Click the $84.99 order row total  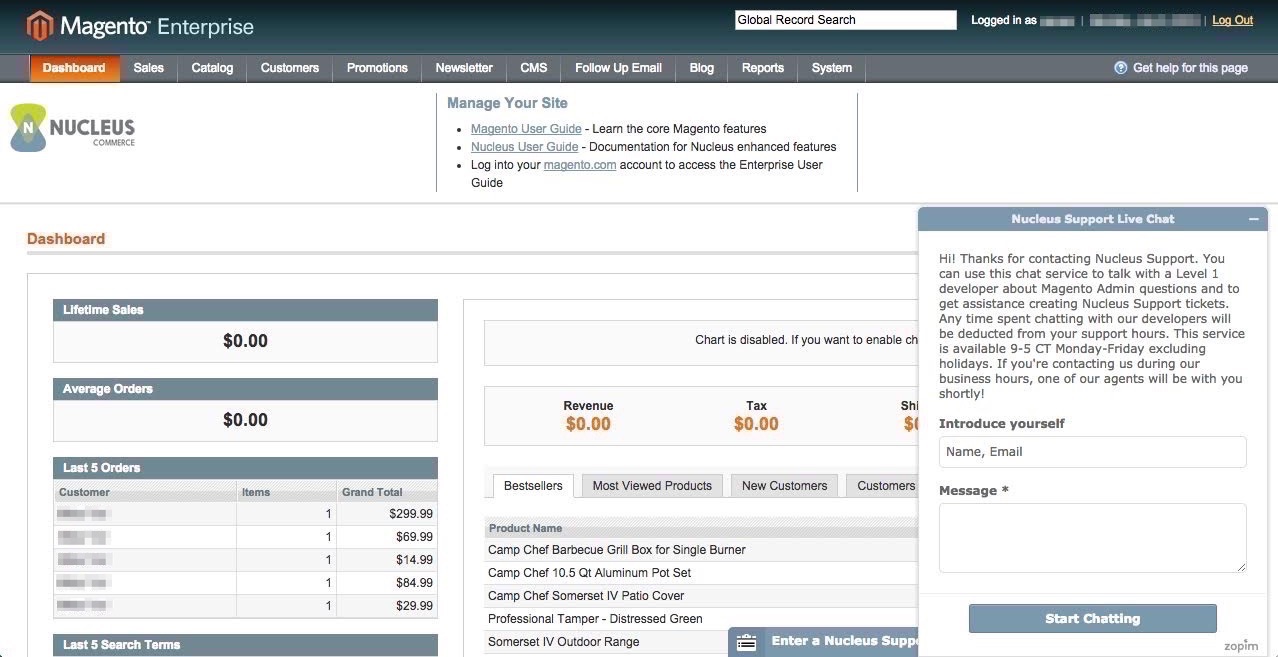[414, 583]
